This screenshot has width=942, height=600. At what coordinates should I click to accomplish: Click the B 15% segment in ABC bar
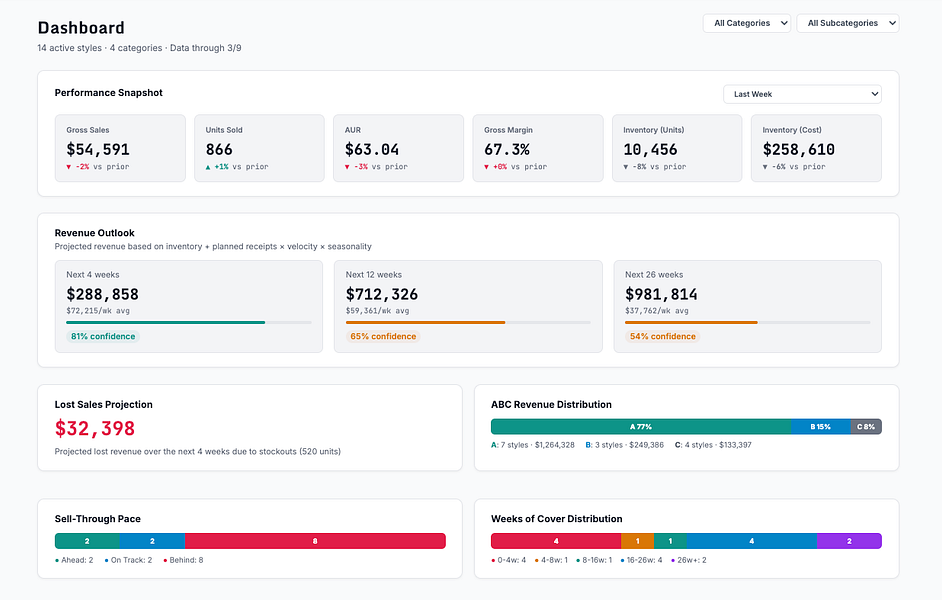[x=820, y=426]
